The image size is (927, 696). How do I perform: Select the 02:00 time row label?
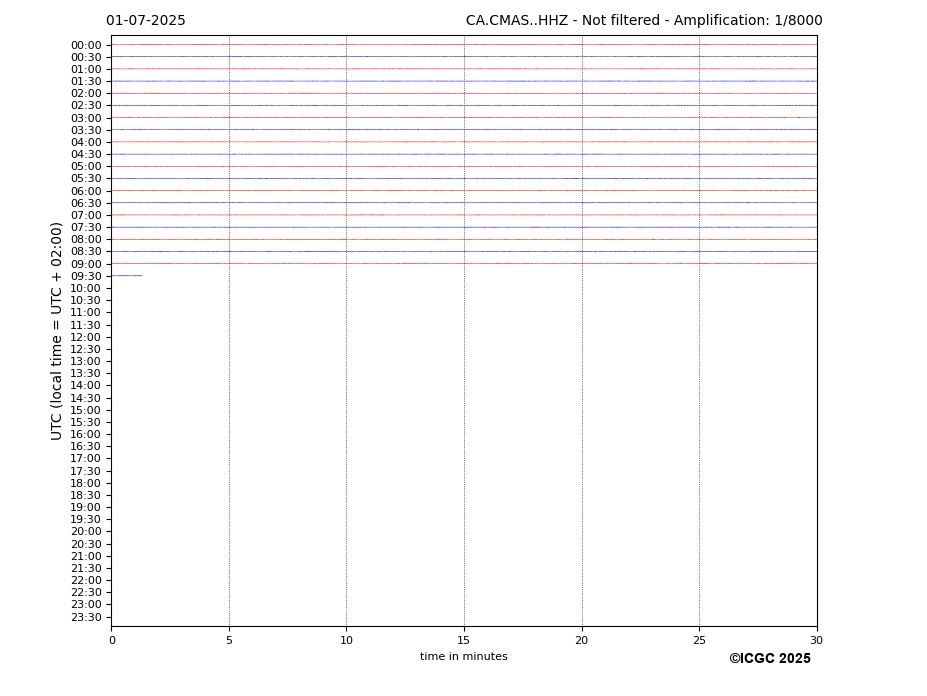click(x=86, y=93)
